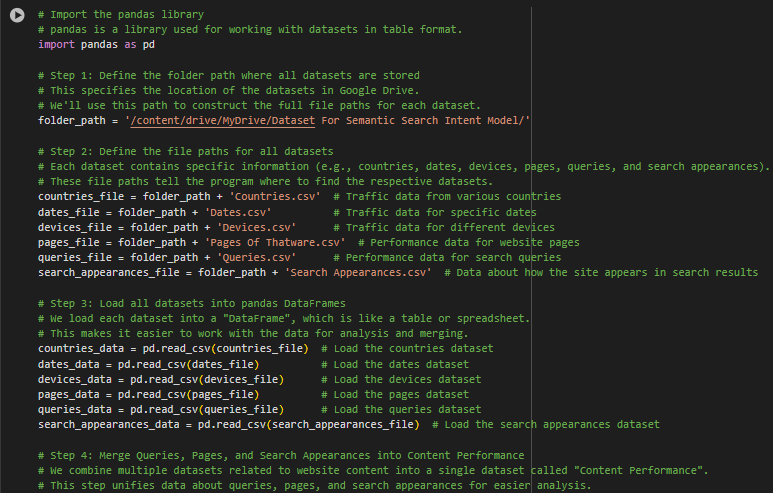Click the 'Dates.csv' string
This screenshot has height=493, width=773.
pyautogui.click(x=238, y=212)
